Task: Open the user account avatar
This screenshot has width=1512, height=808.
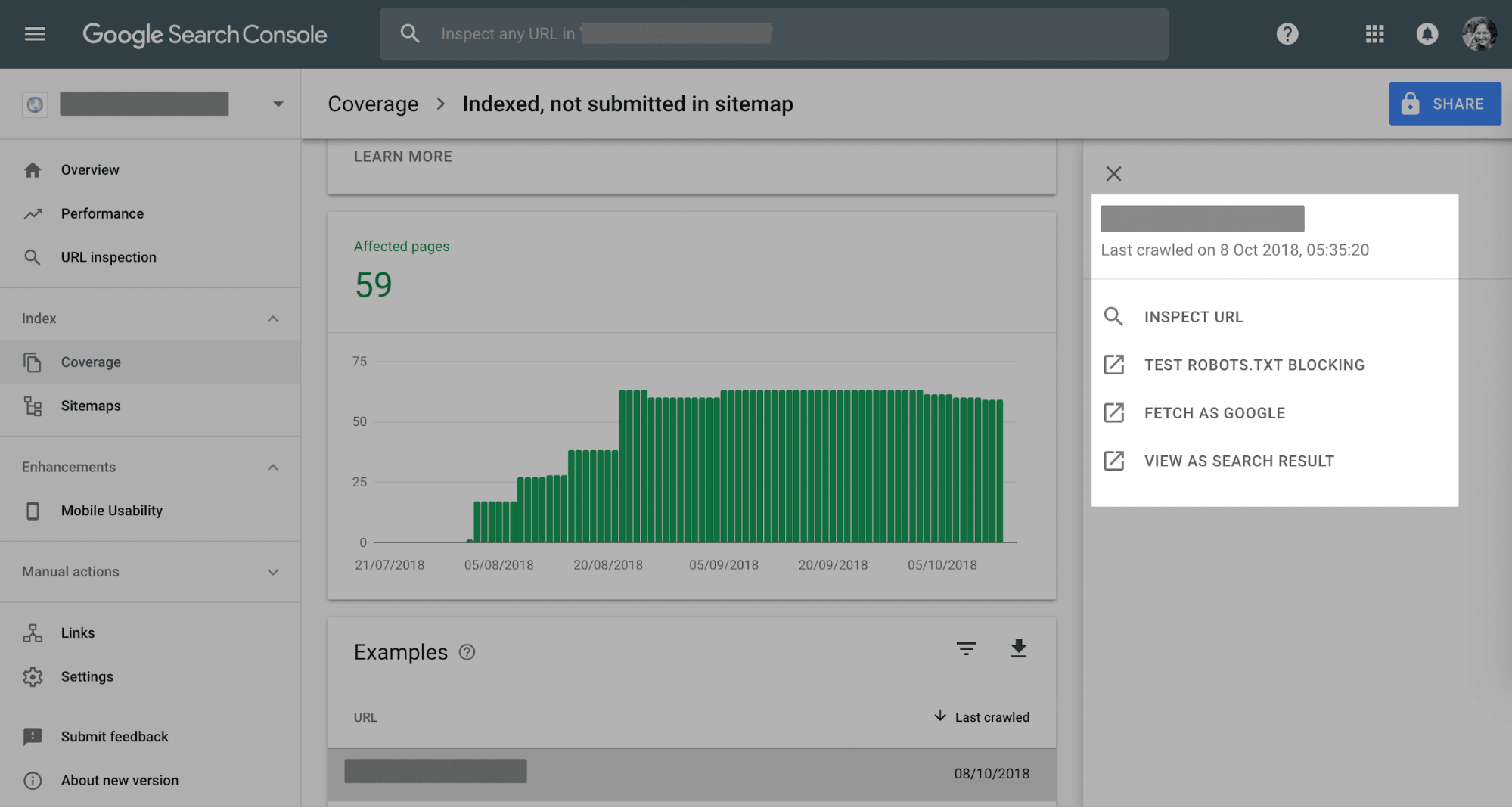Action: [1479, 34]
